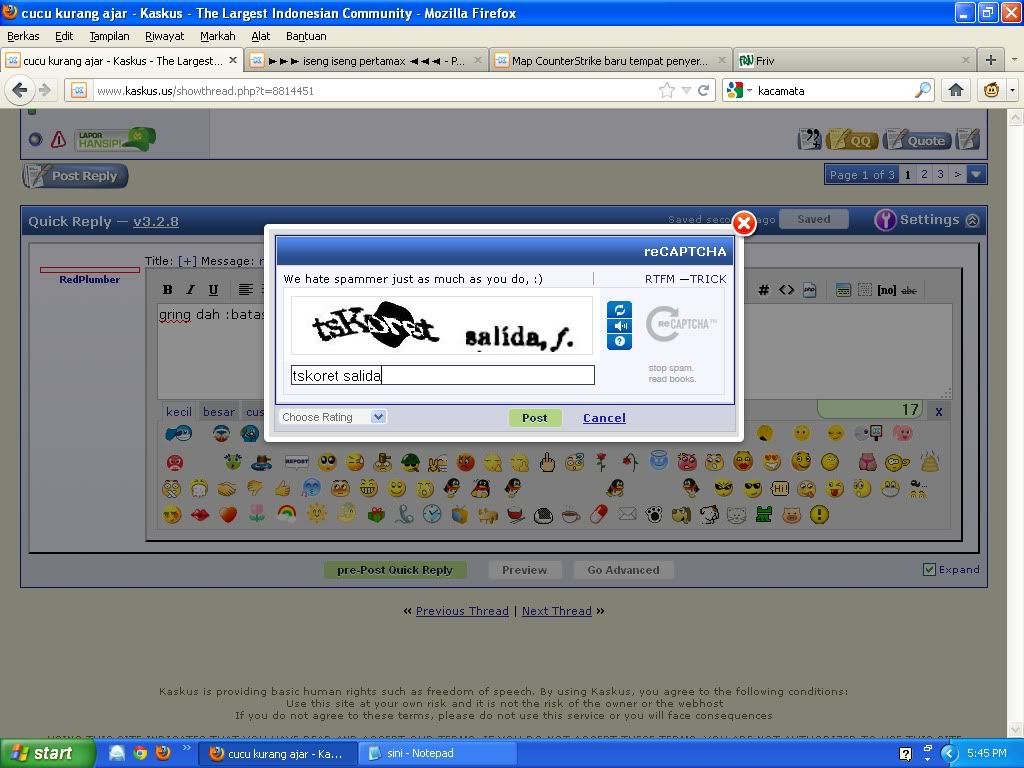The width and height of the screenshot is (1024, 768).
Task: Insert PHP tags with the php icon
Action: 810,290
